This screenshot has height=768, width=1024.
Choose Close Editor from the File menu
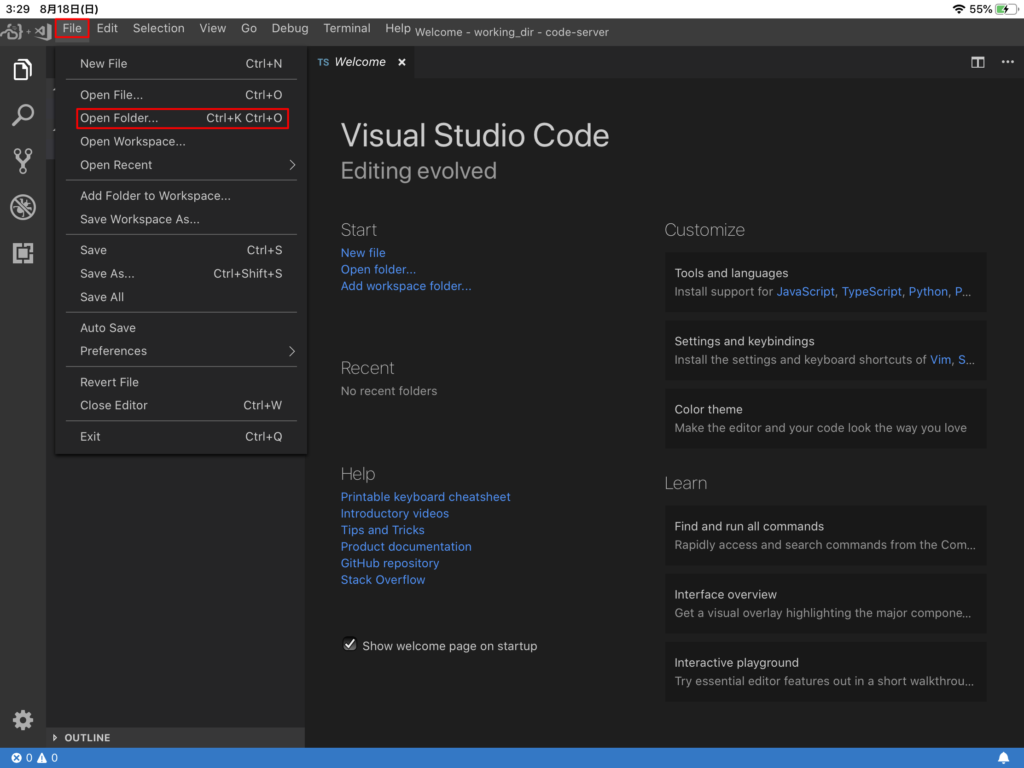click(x=182, y=406)
